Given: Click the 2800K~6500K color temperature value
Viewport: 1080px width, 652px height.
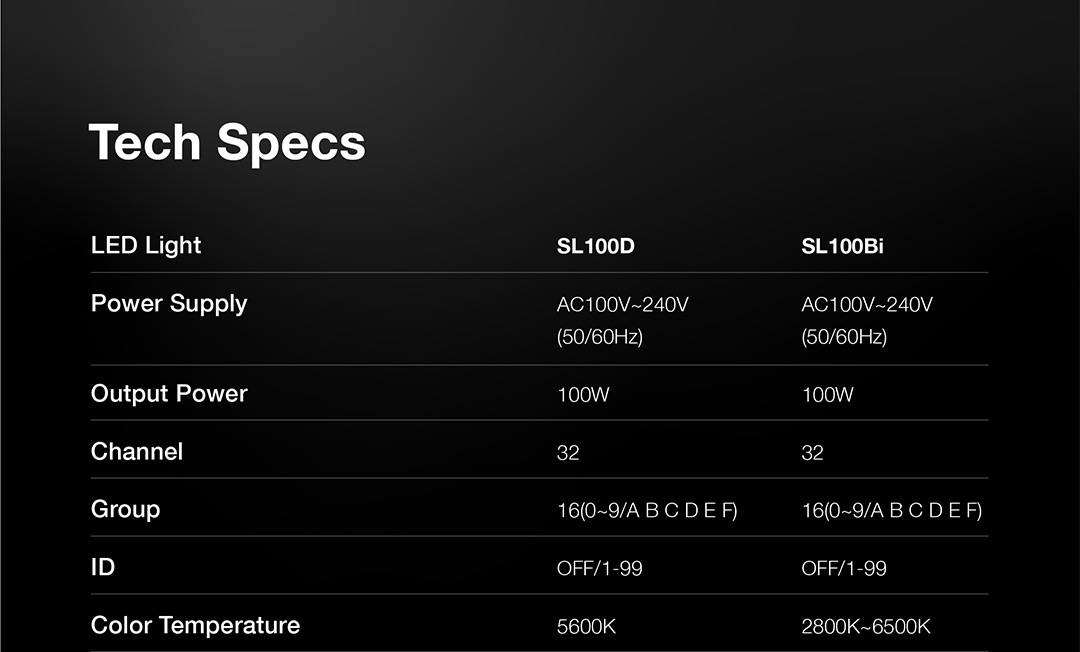Looking at the screenshot, I should click(x=865, y=627).
